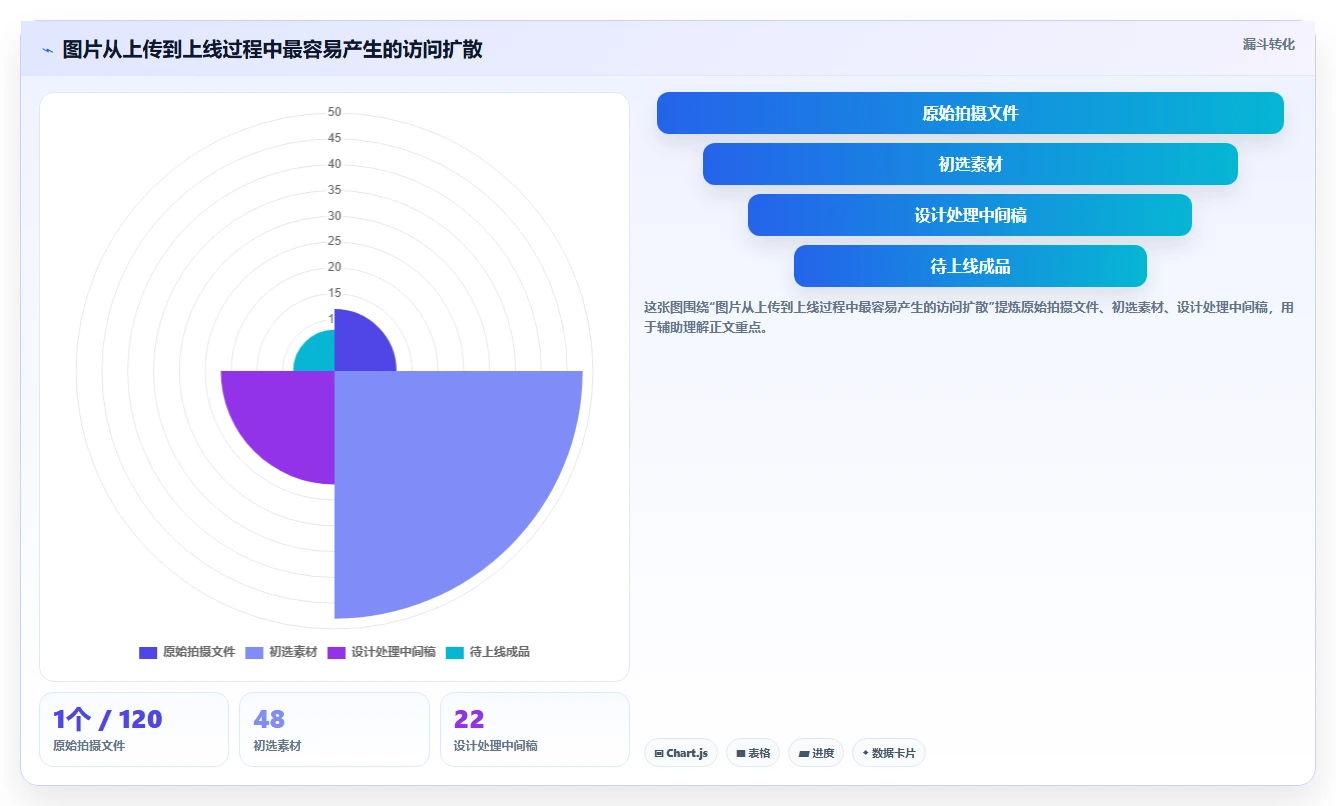
Task: Click the 漏斗转化 label in the header
Action: pyautogui.click(x=1269, y=45)
